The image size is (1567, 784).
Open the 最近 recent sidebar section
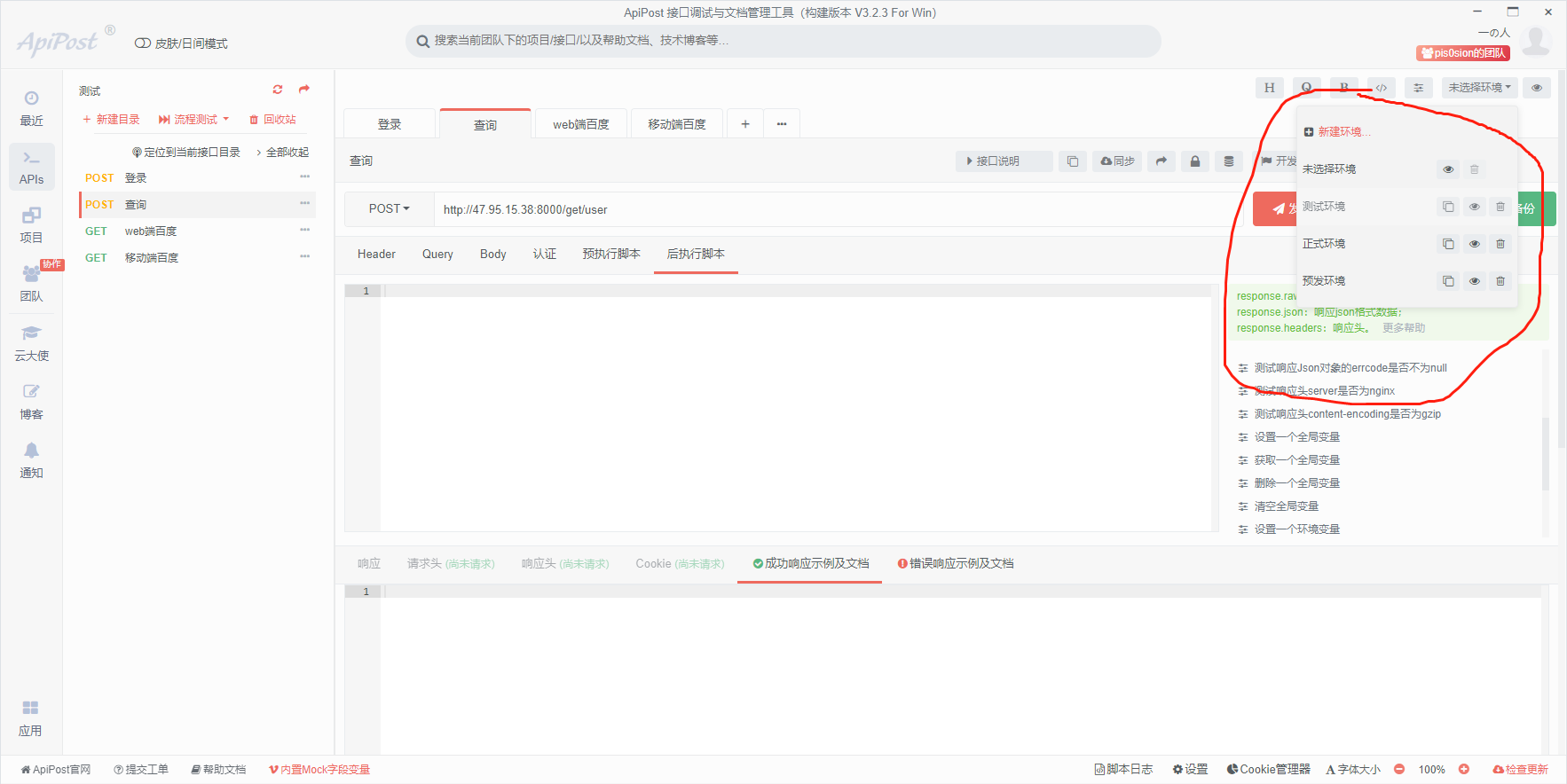pos(31,108)
